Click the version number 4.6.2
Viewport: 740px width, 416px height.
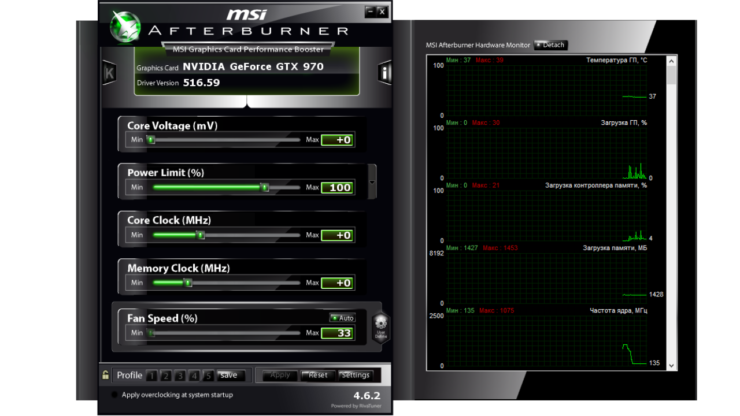click(x=367, y=395)
